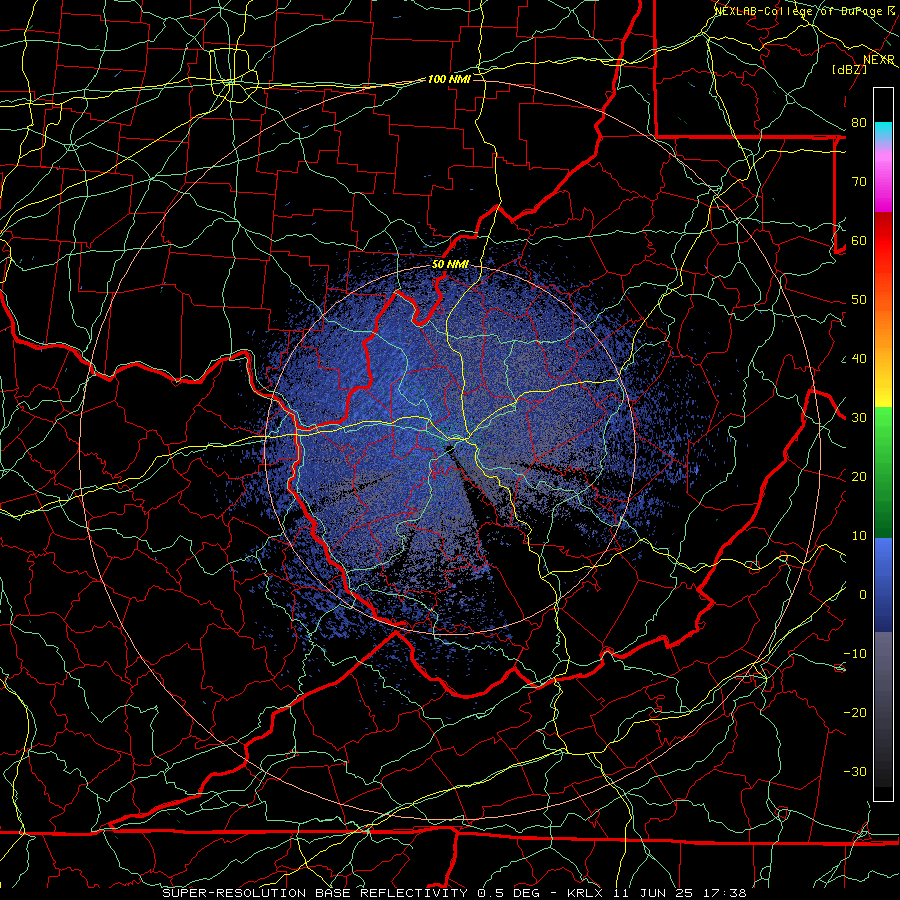Pick the green band on the color scale
Screen dimensions: 900x900
point(883,472)
